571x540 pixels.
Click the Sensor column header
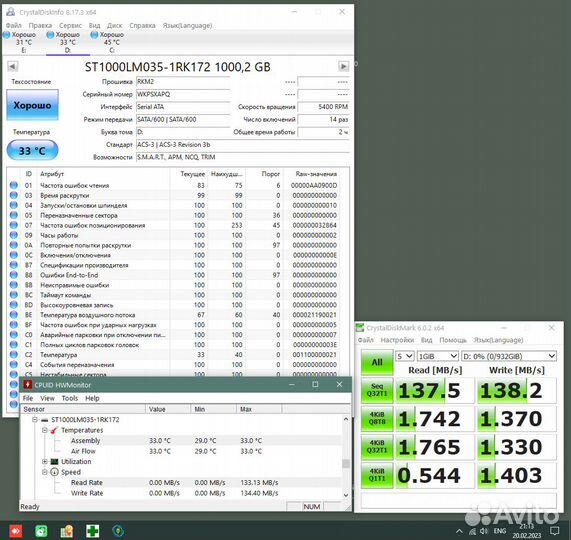point(83,409)
